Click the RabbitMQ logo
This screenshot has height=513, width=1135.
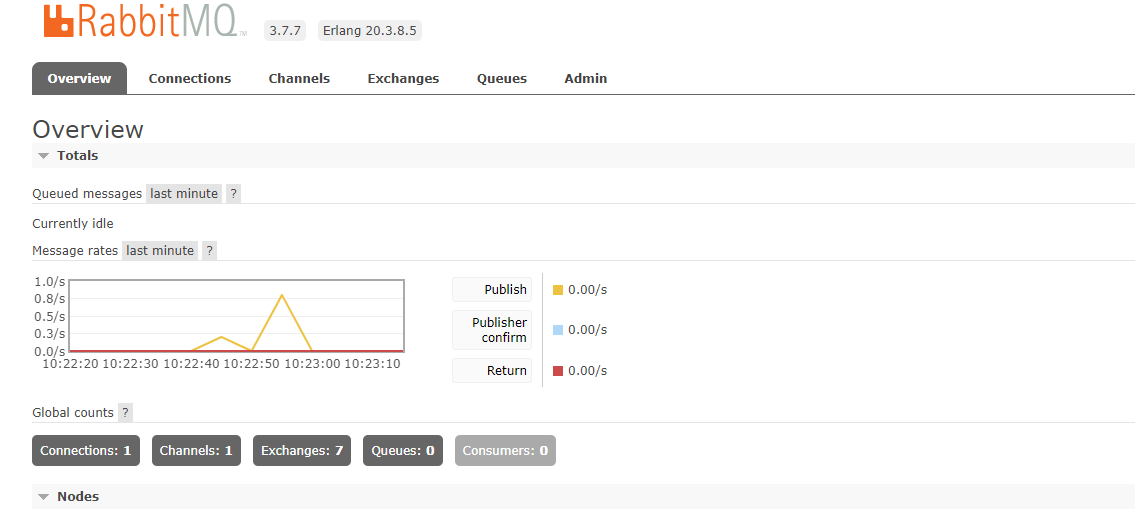click(144, 21)
